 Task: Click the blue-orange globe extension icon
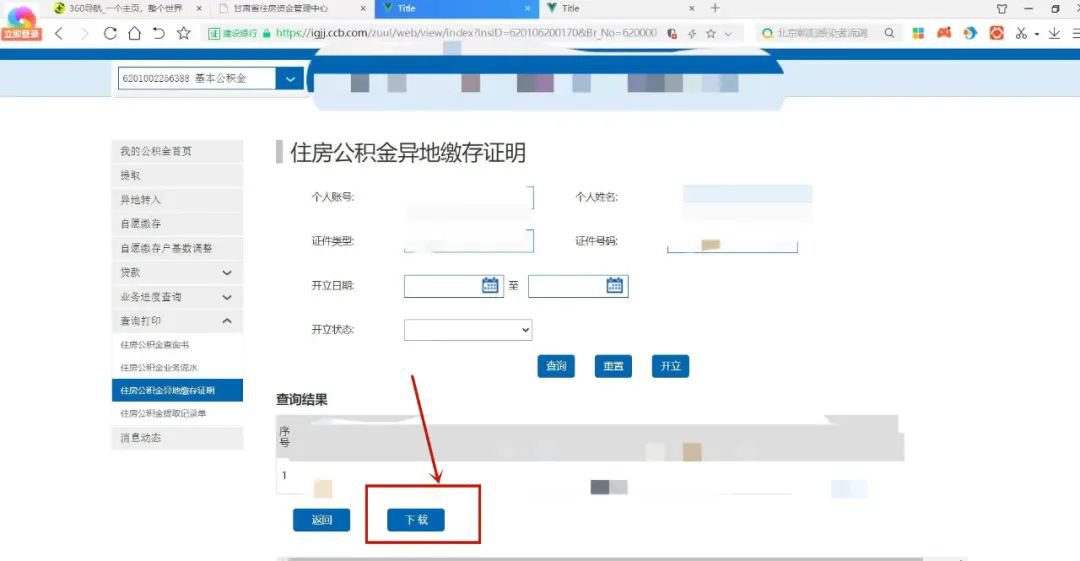[970, 32]
